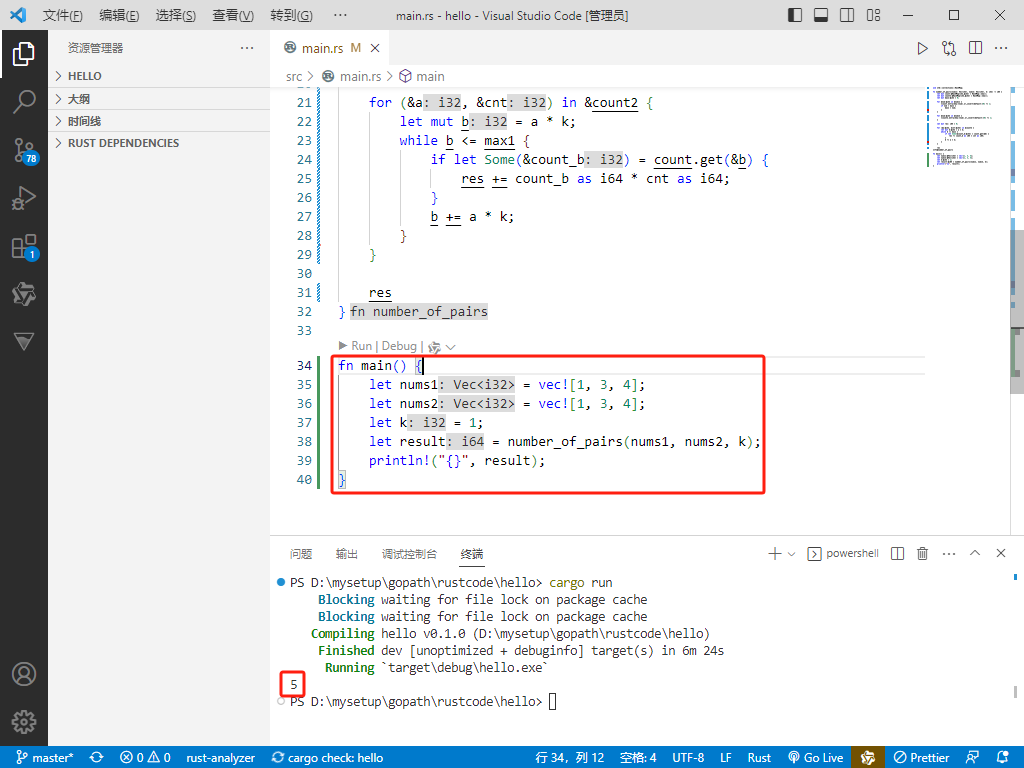Open the new terminal launch profile dropdown
Viewport: 1024px width, 768px height.
(792, 554)
